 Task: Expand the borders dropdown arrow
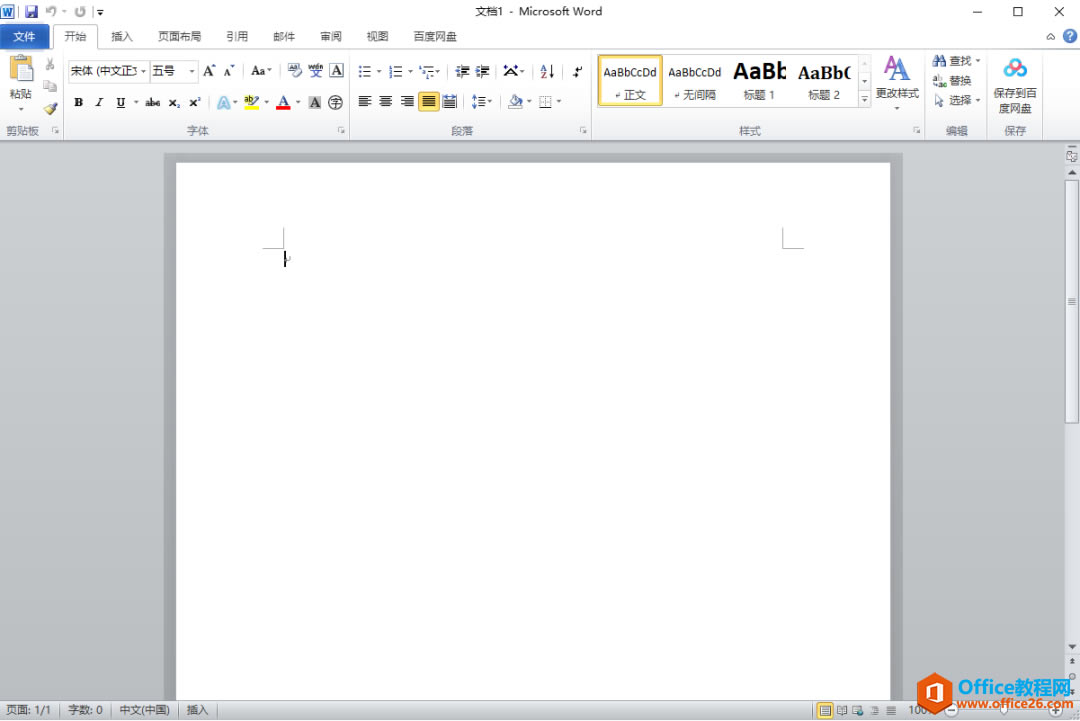pos(559,102)
